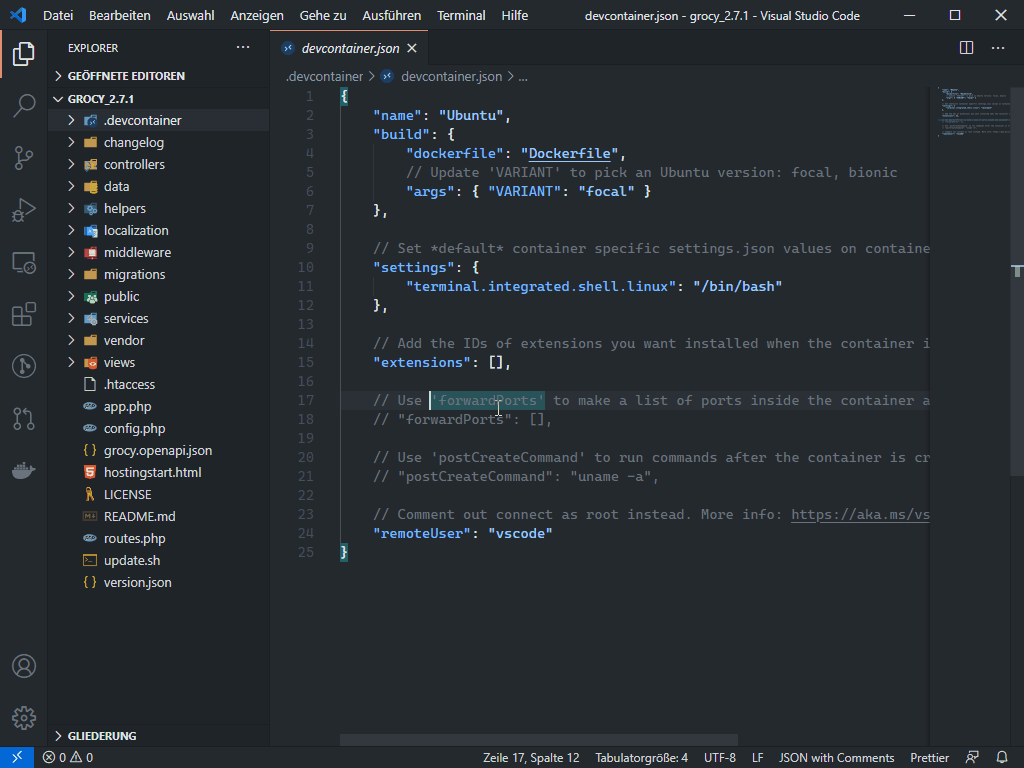Open the Extensions view
Screen dimensions: 1024x768
pos(24,316)
